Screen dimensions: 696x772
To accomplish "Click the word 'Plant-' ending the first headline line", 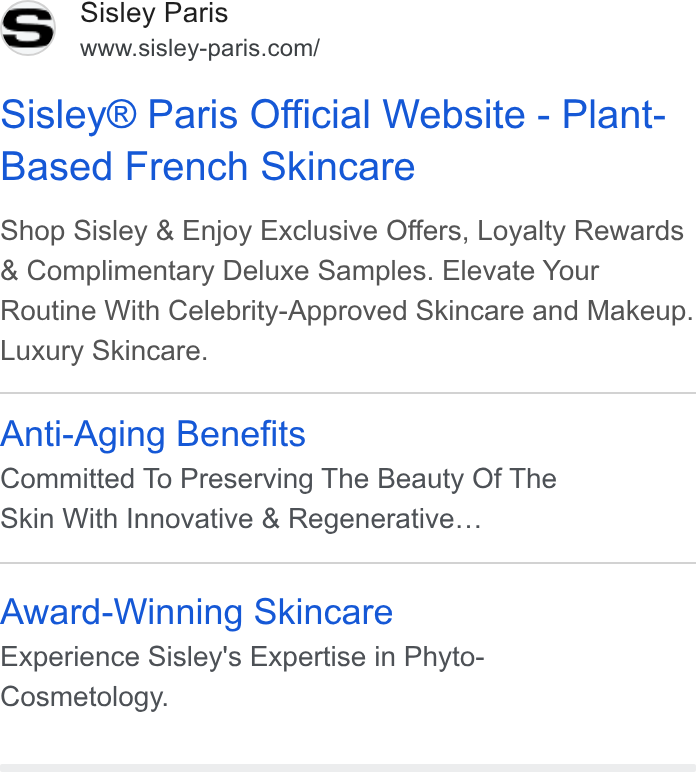I will point(614,114).
